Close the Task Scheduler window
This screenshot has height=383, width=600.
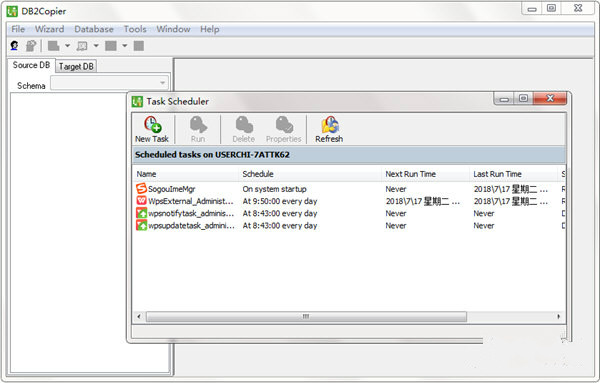point(549,99)
